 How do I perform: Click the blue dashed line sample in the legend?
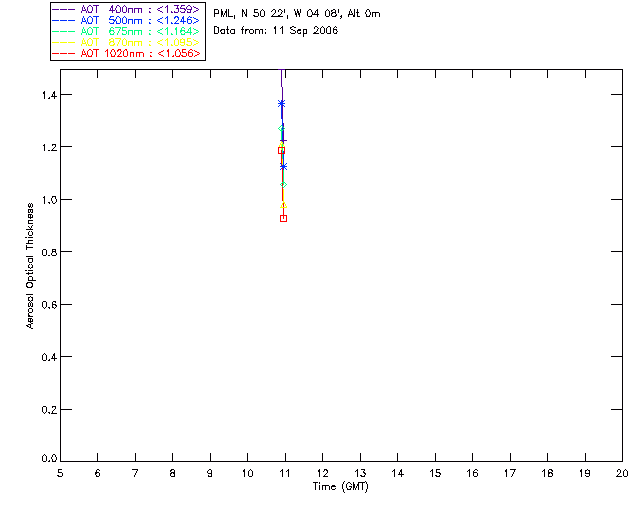point(64,21)
